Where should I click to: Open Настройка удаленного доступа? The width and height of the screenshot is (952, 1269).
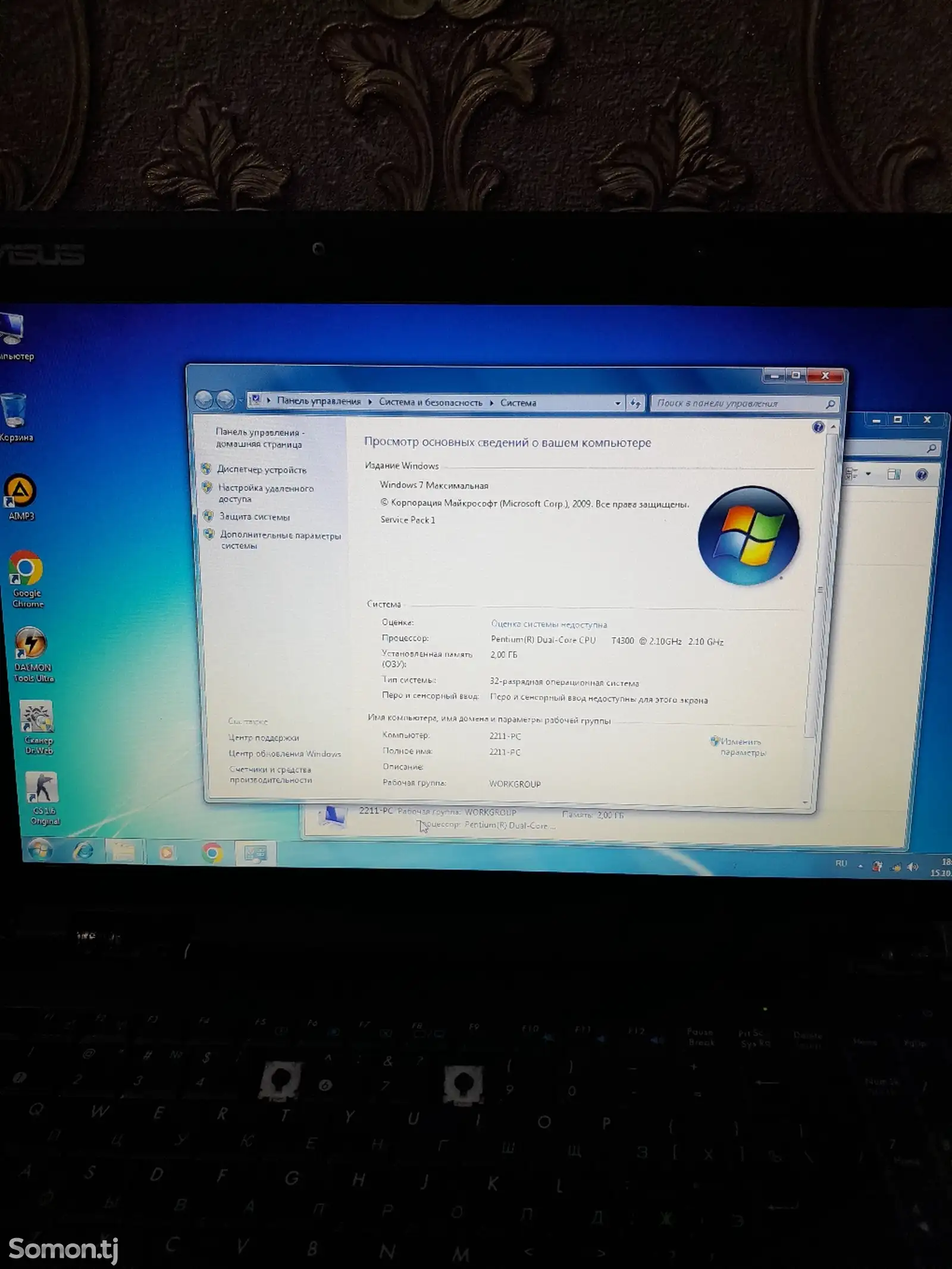point(265,493)
